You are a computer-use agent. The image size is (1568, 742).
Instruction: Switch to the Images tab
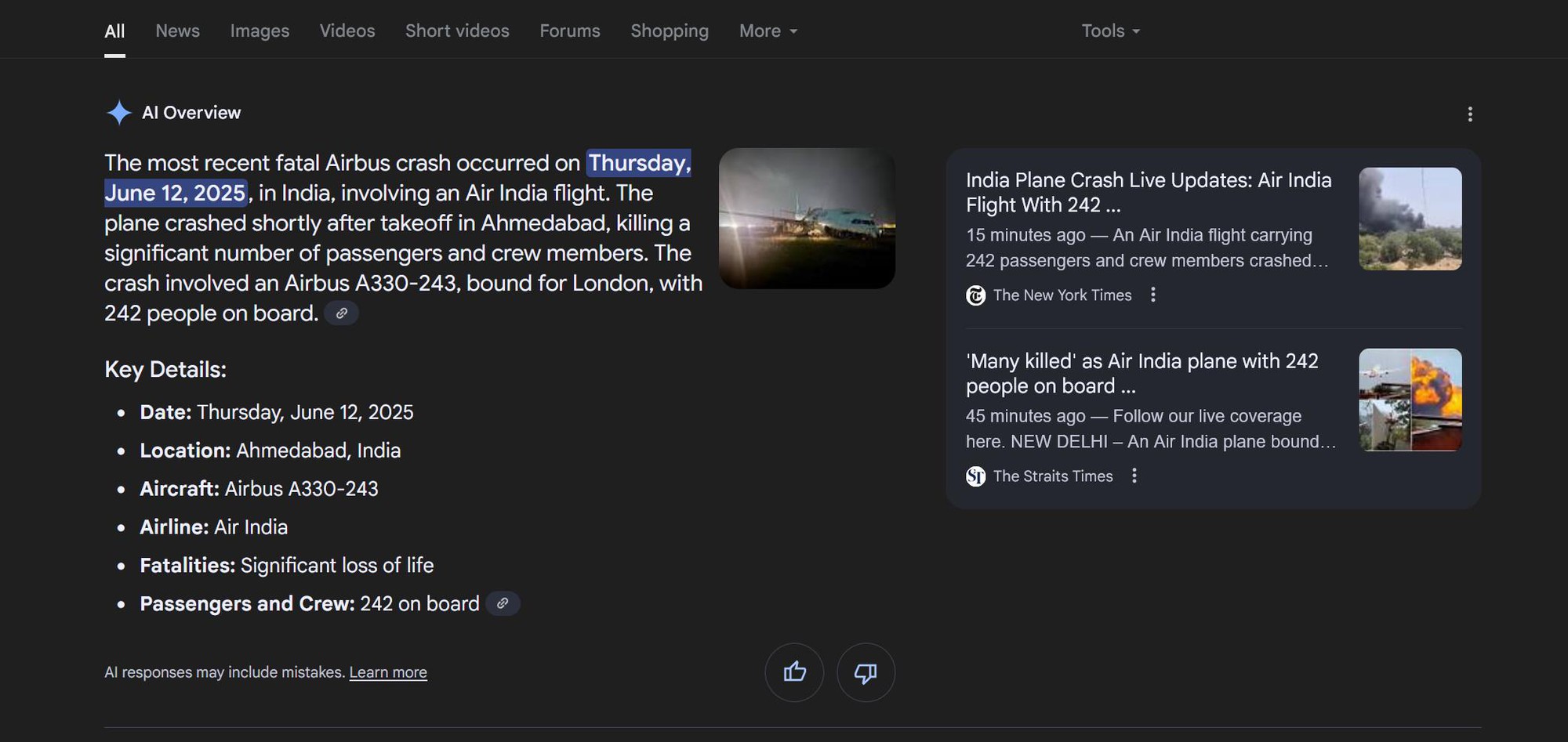coord(260,31)
